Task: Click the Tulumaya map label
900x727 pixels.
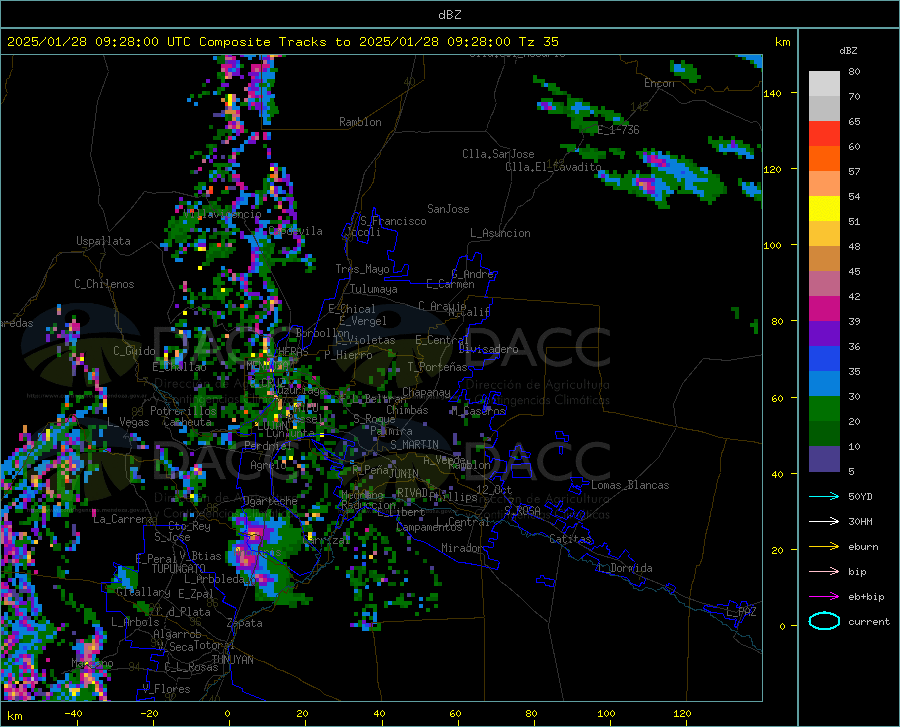Action: click(374, 289)
